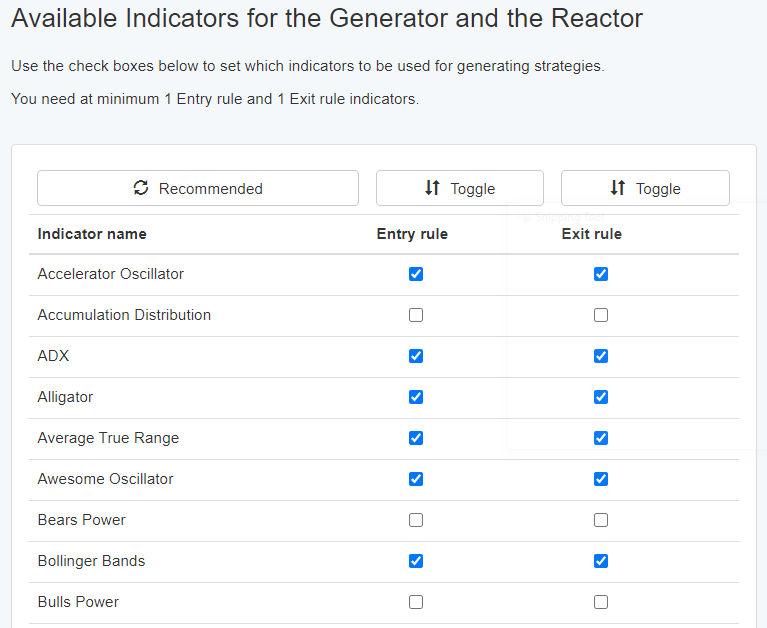This screenshot has width=767, height=628.
Task: Click the Recommended indicators button
Action: click(x=198, y=188)
